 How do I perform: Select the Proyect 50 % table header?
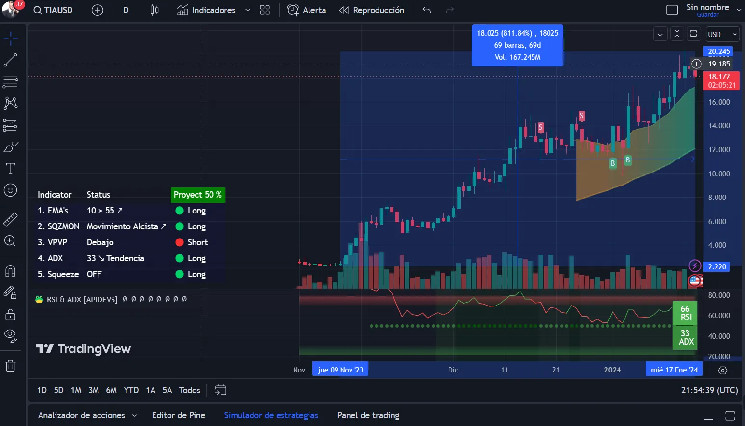click(x=198, y=195)
